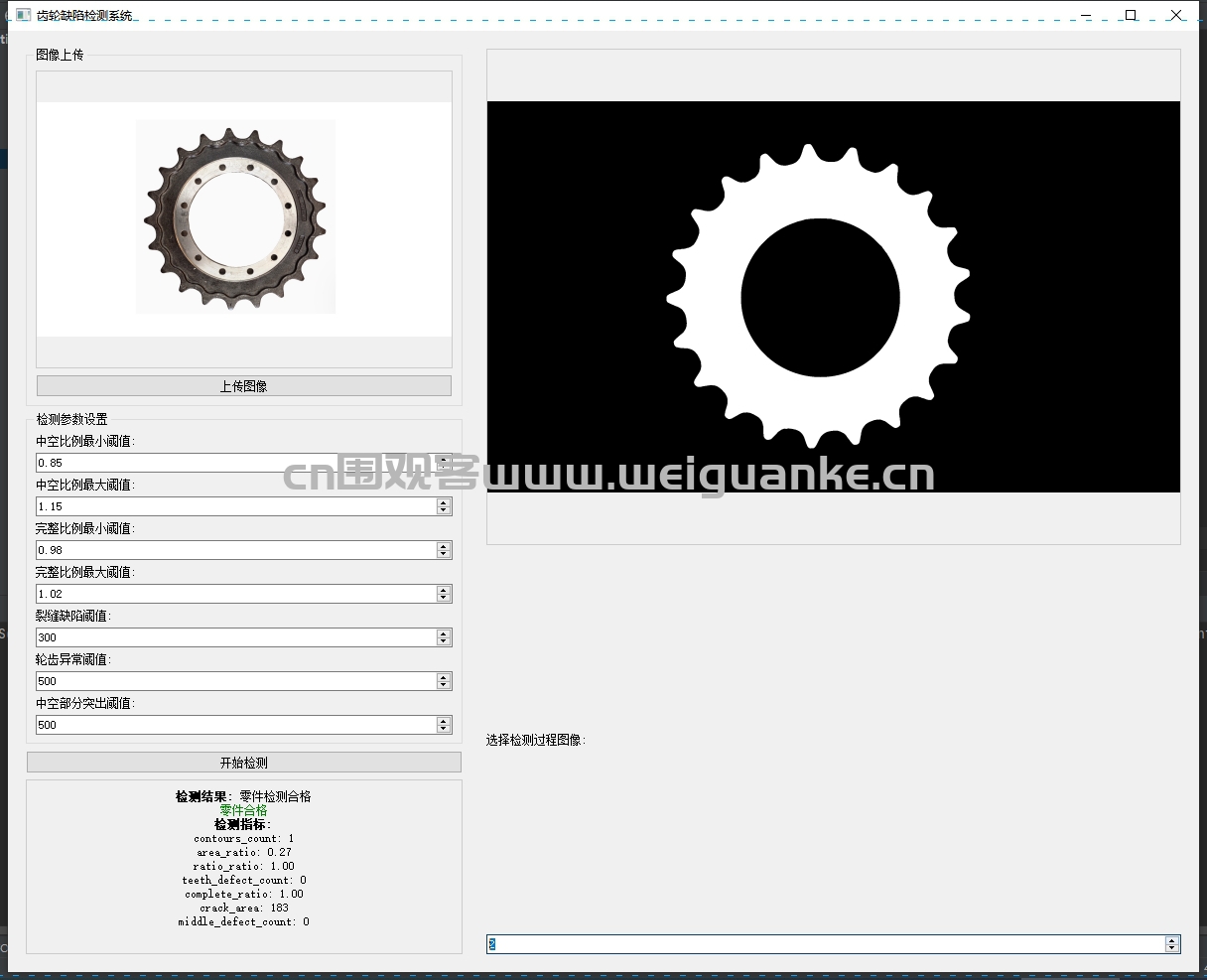
Task: Click the binary gear mask result image
Action: pos(834,297)
